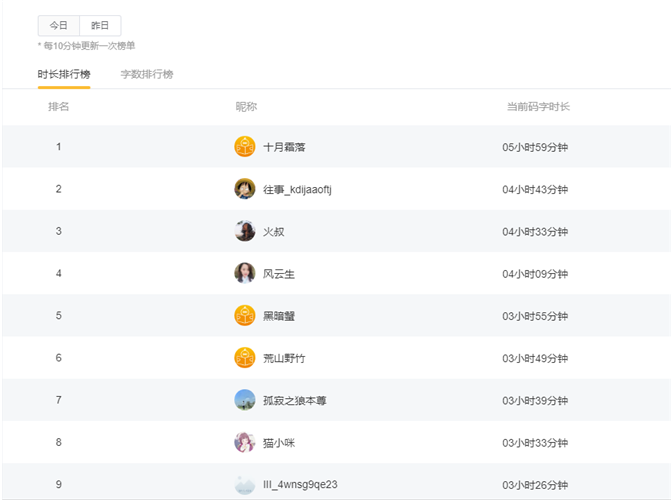Select the avatar of 孤寂之狼本尊

[245, 400]
